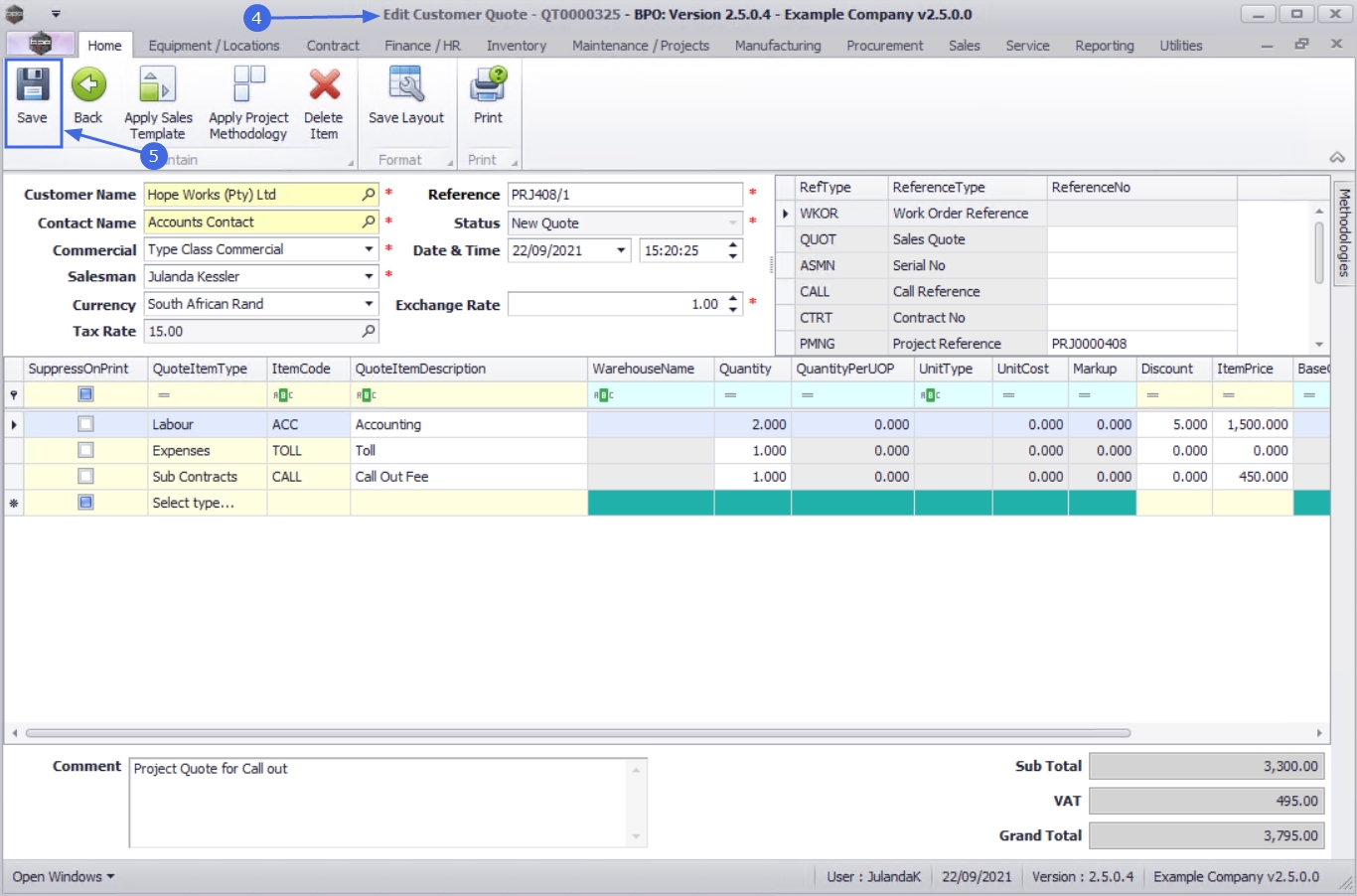
Task: Switch to the Inventory ribbon tab
Action: tap(516, 46)
